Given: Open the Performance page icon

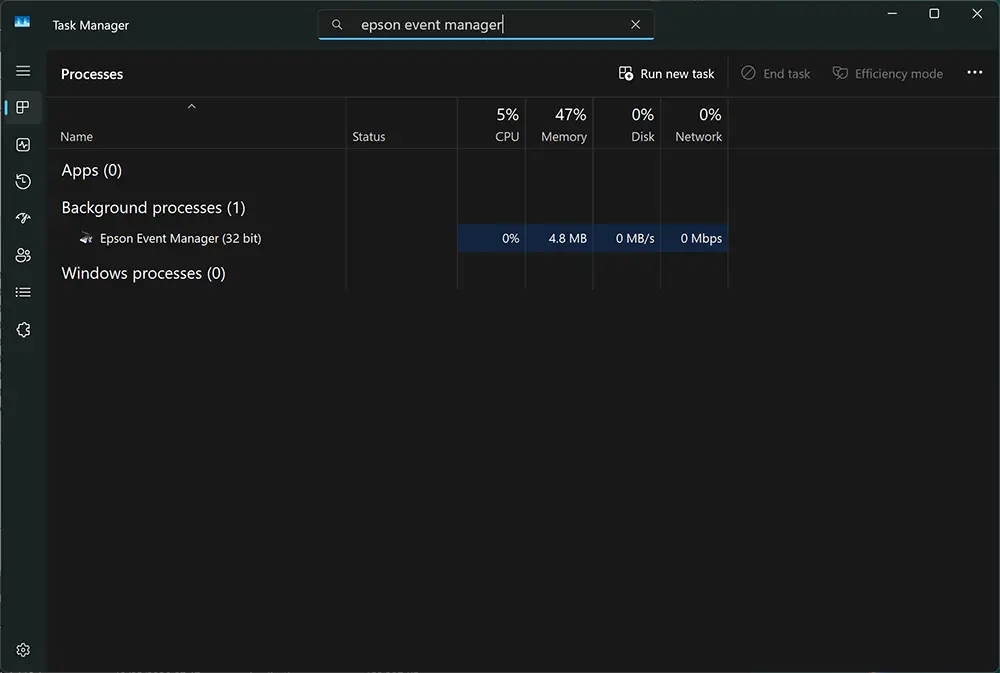Looking at the screenshot, I should pos(23,145).
